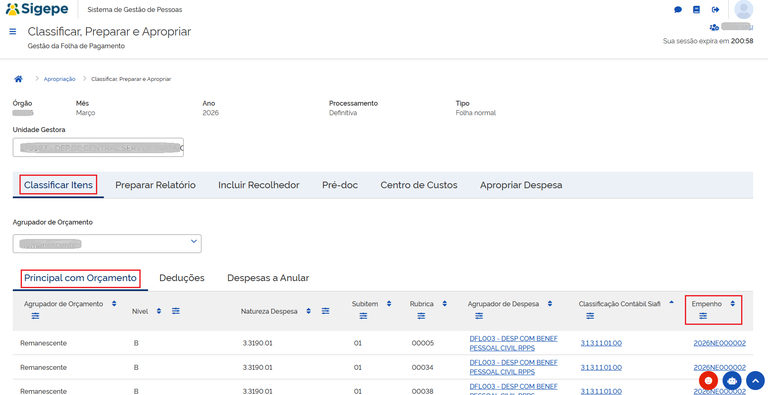Select the Centro de Custos tab
This screenshot has width=768, height=395.
point(419,185)
